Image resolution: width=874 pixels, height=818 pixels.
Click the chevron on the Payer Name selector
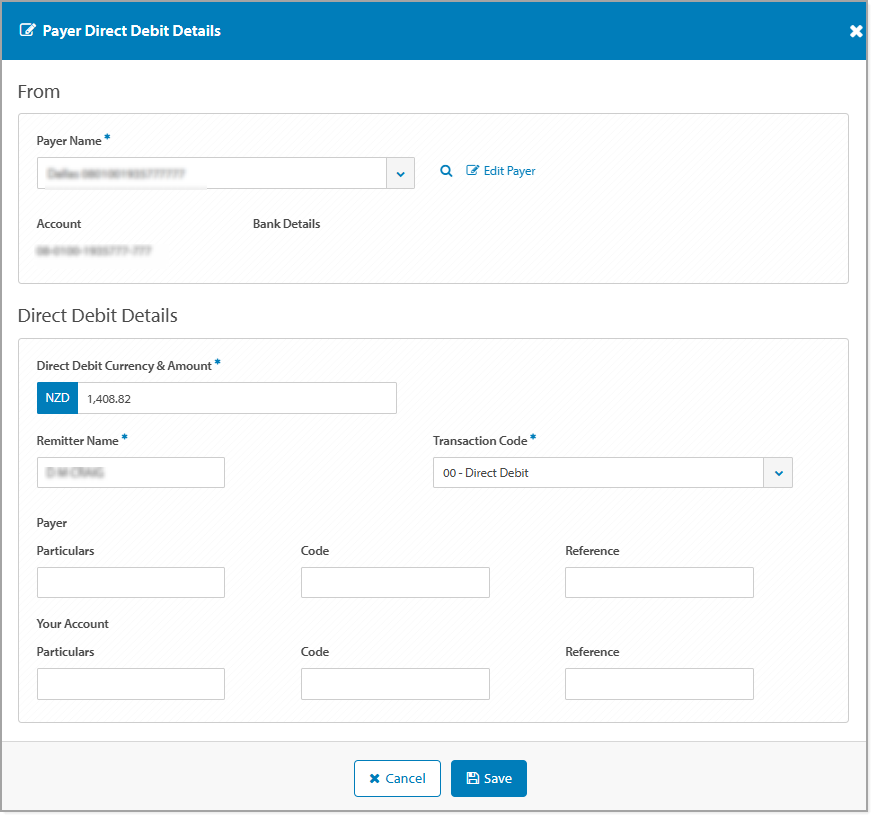[x=400, y=172]
